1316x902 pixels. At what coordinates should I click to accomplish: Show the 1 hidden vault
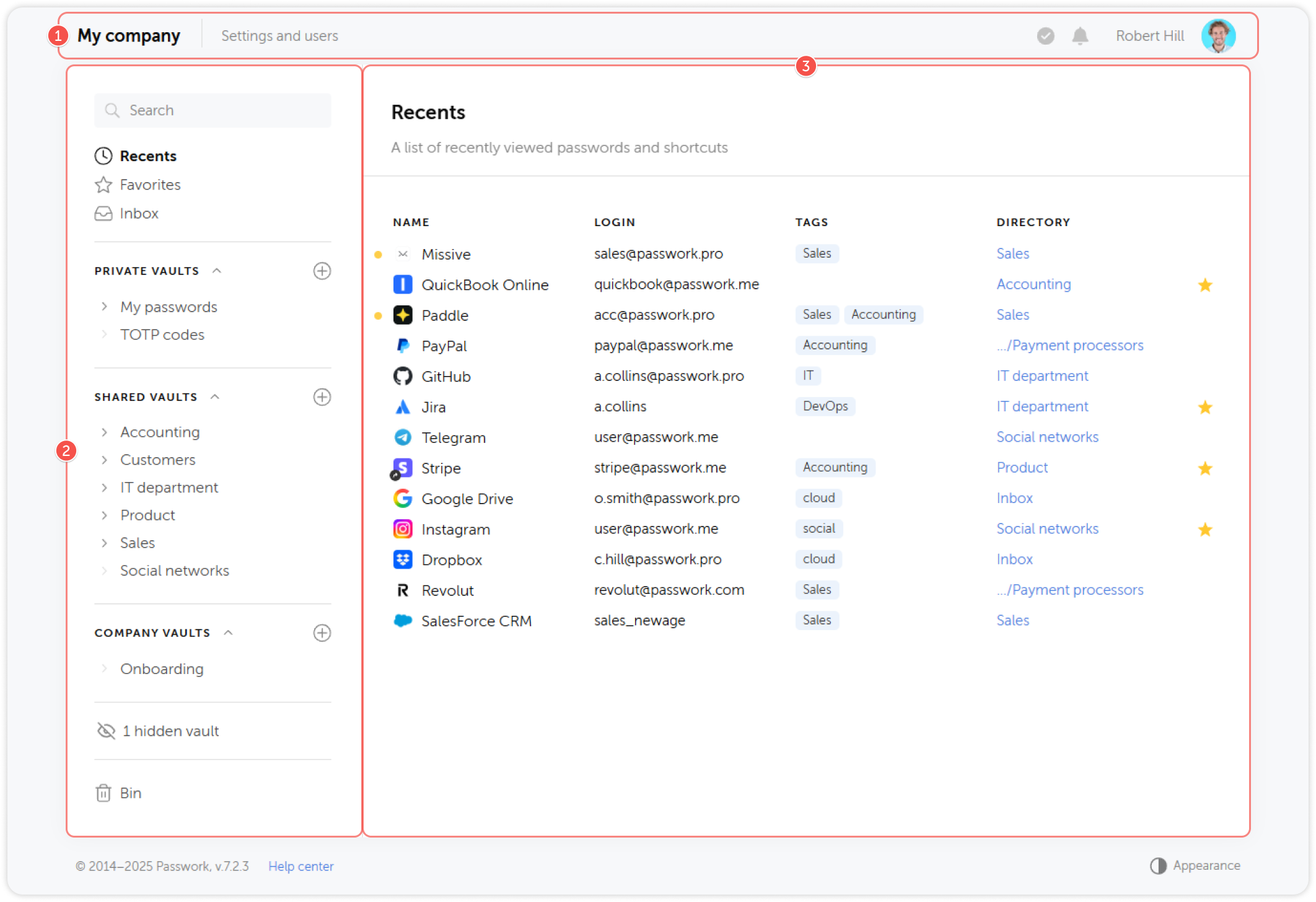pos(170,730)
